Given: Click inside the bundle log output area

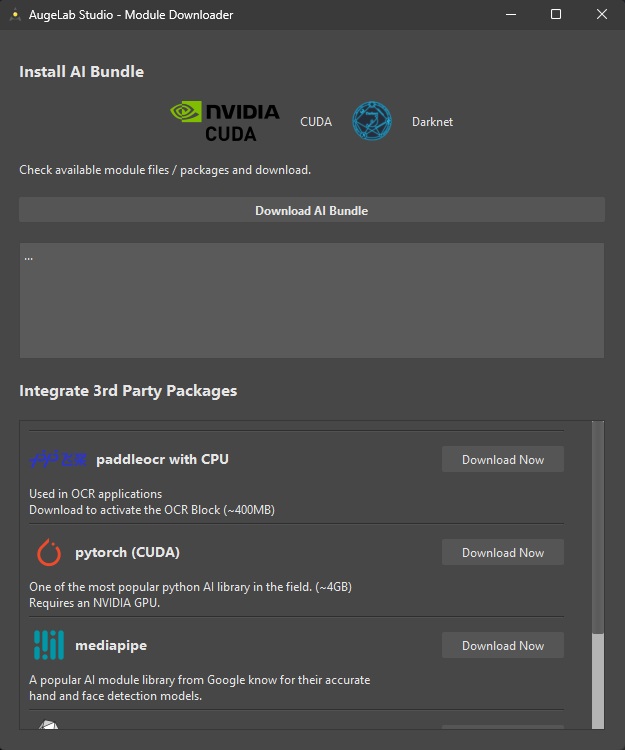Looking at the screenshot, I should click(311, 300).
